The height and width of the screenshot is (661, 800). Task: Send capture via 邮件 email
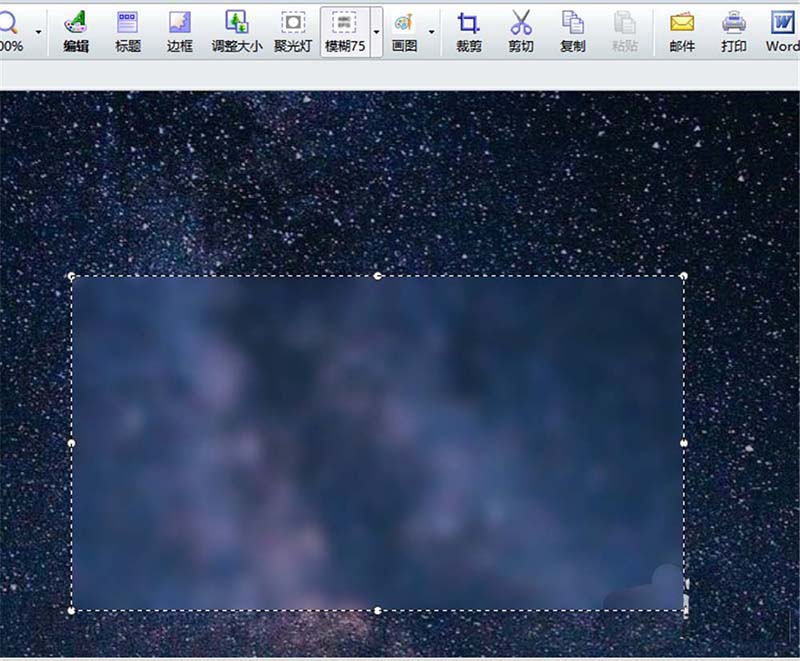682,32
